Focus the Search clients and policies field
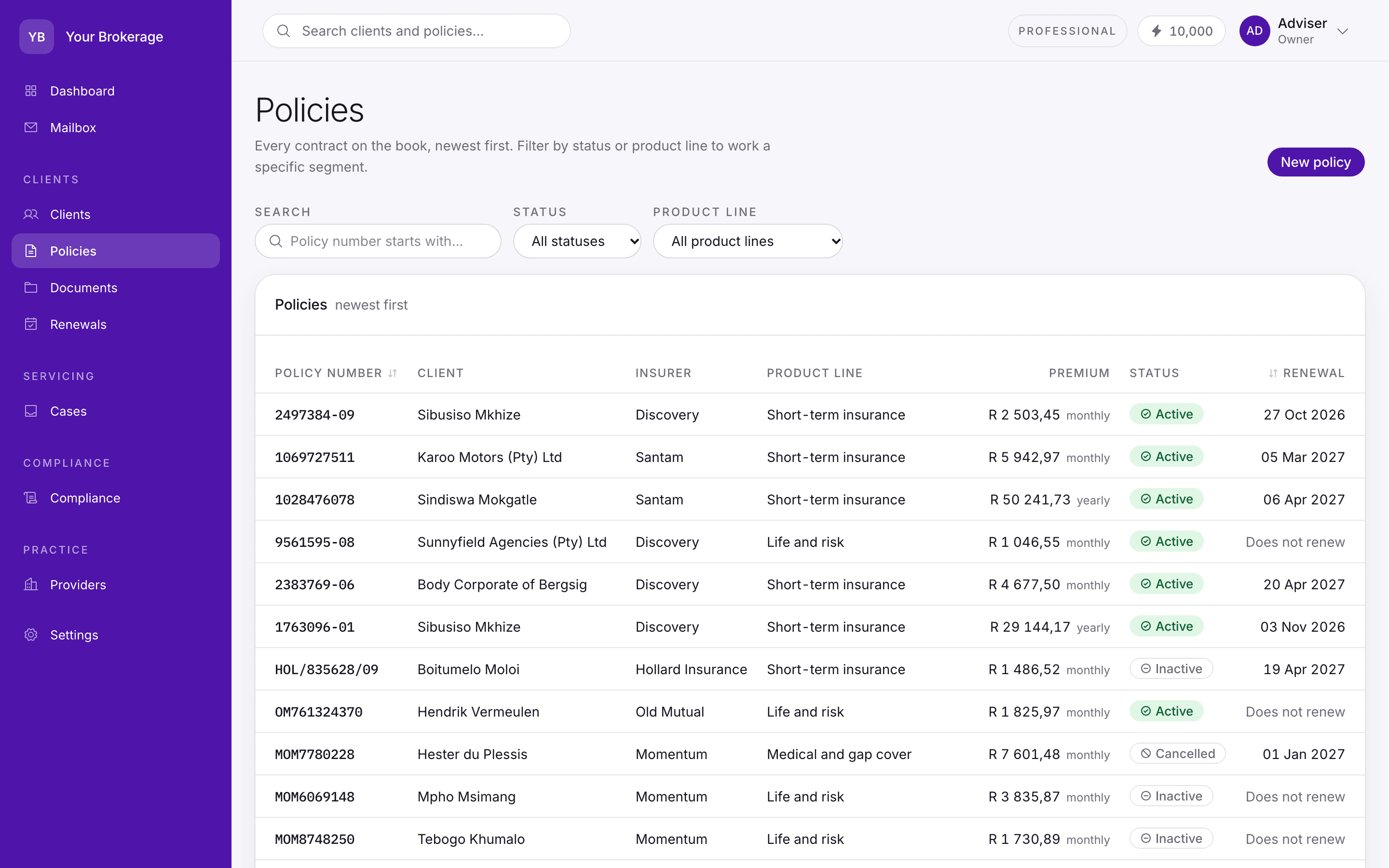Viewport: 1389px width, 868px height. point(416,31)
